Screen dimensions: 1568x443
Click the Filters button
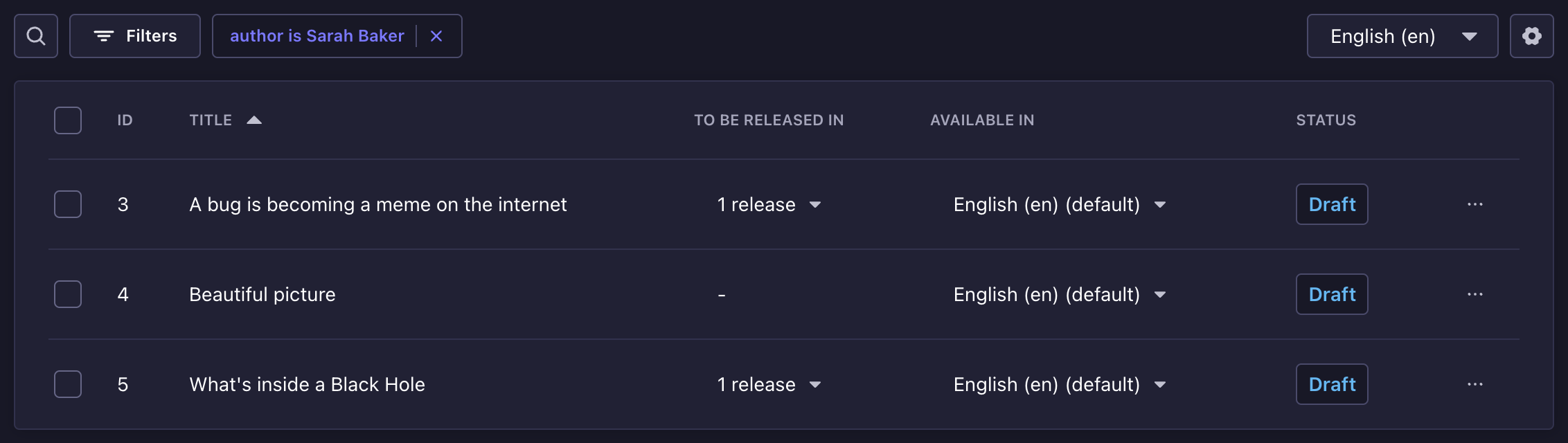[134, 35]
